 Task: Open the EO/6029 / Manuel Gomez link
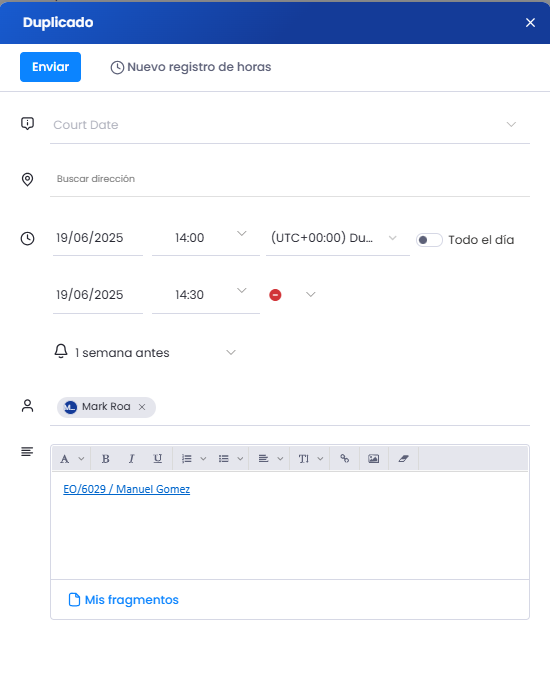tap(127, 489)
